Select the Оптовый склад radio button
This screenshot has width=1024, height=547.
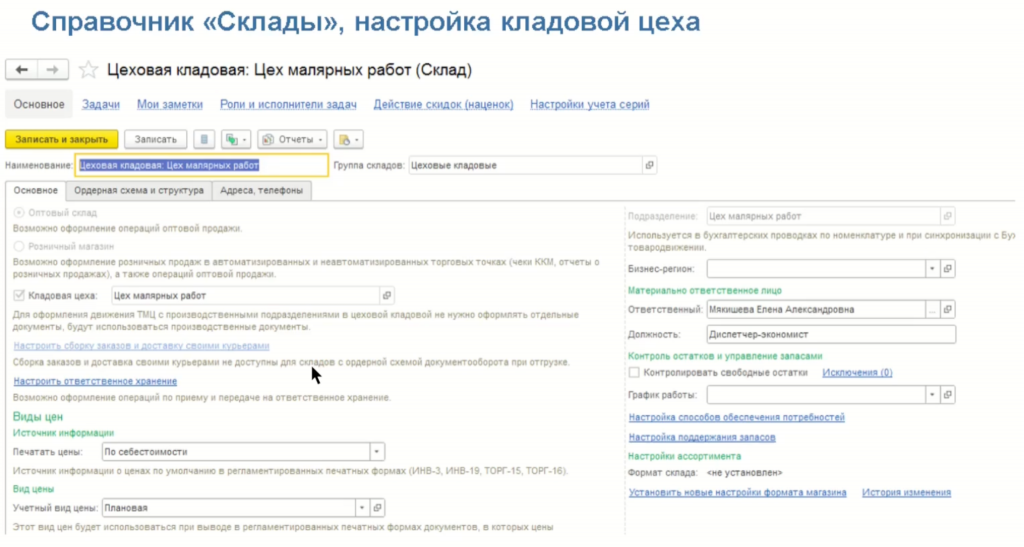point(19,213)
